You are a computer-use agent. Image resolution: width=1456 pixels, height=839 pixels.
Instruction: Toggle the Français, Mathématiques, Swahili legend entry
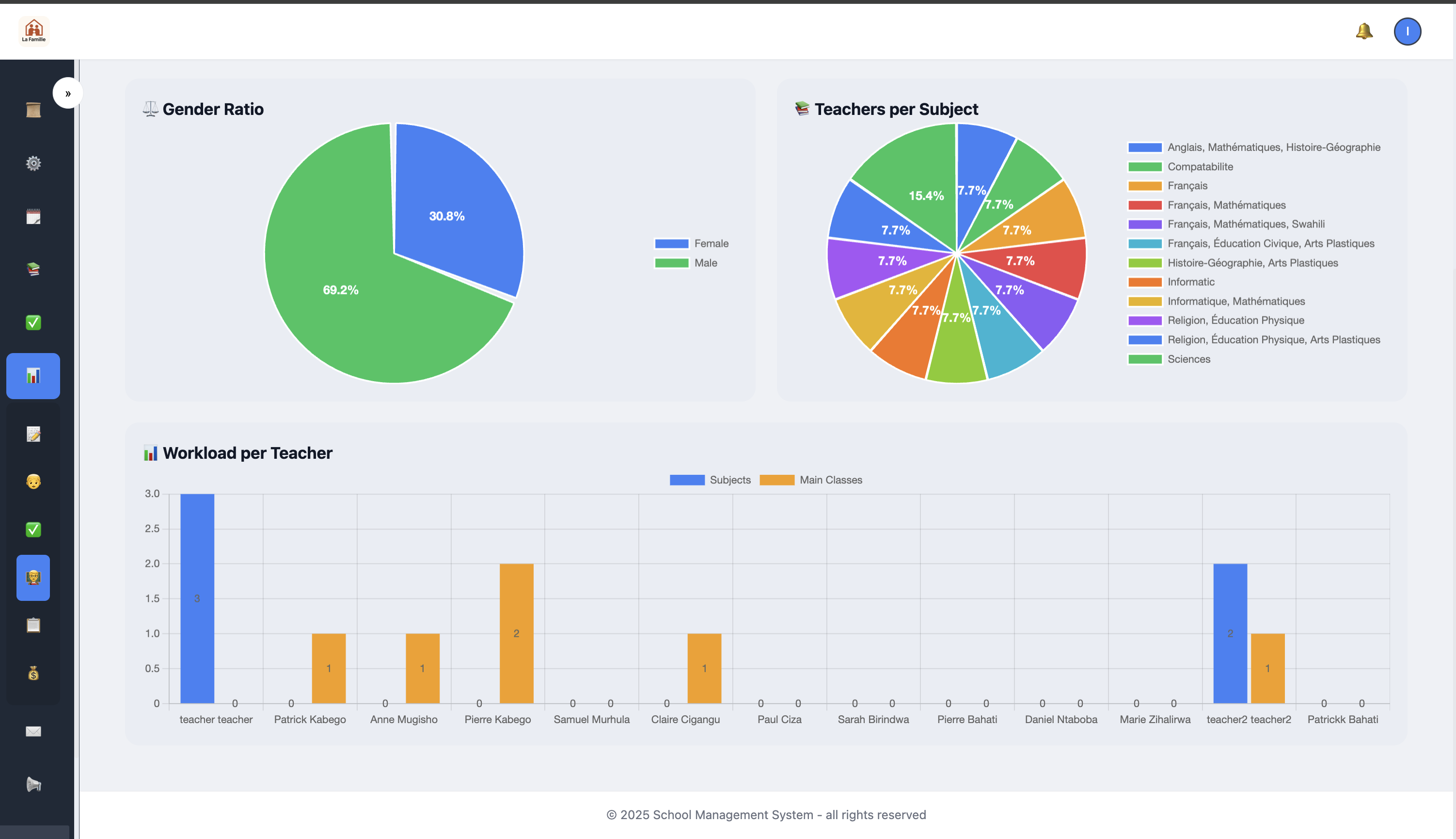pyautogui.click(x=1226, y=224)
